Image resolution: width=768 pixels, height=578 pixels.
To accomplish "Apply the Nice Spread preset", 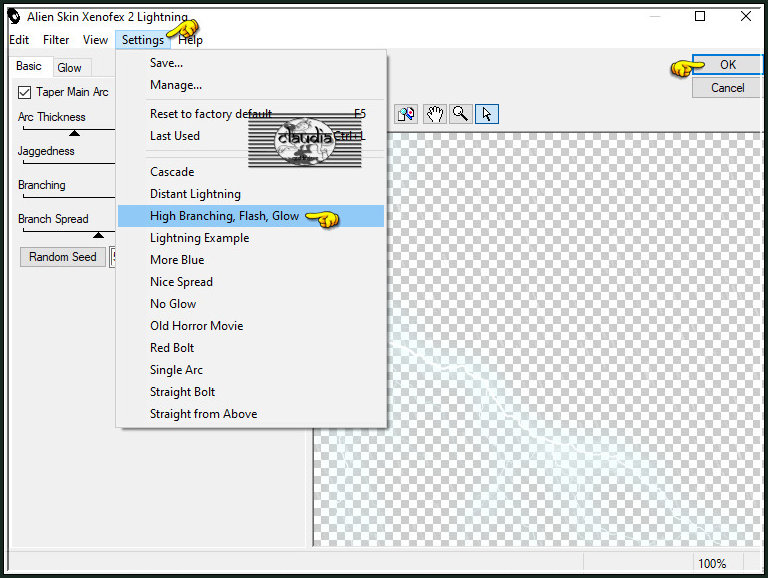I will tap(251, 282).
